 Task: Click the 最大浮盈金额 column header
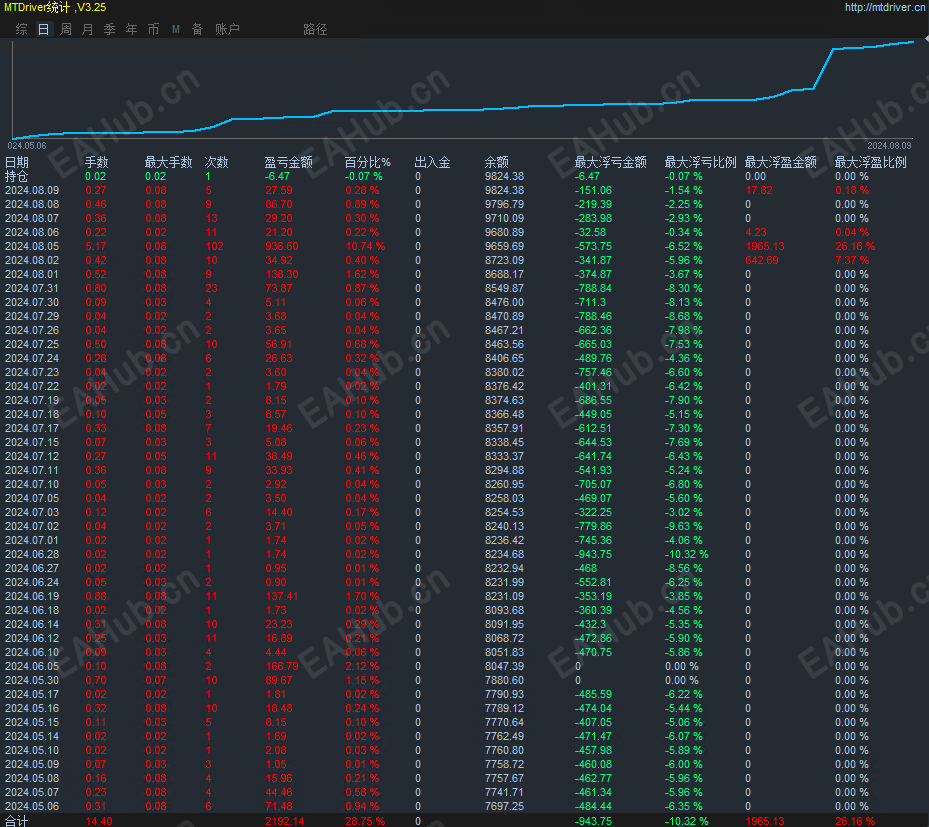[781, 162]
